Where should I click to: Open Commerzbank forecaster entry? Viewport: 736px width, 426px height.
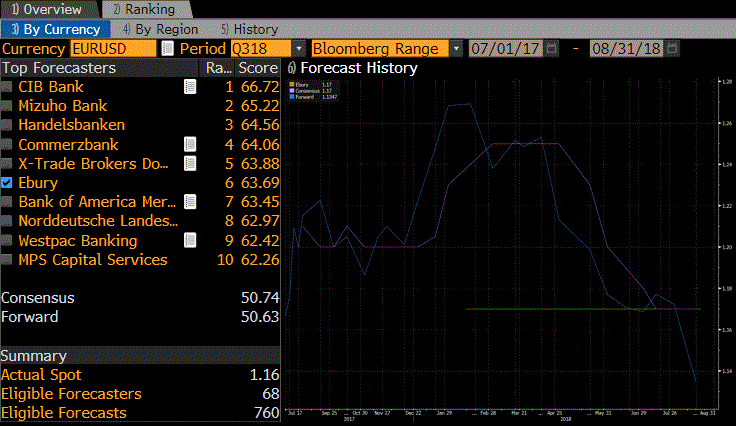pos(69,145)
